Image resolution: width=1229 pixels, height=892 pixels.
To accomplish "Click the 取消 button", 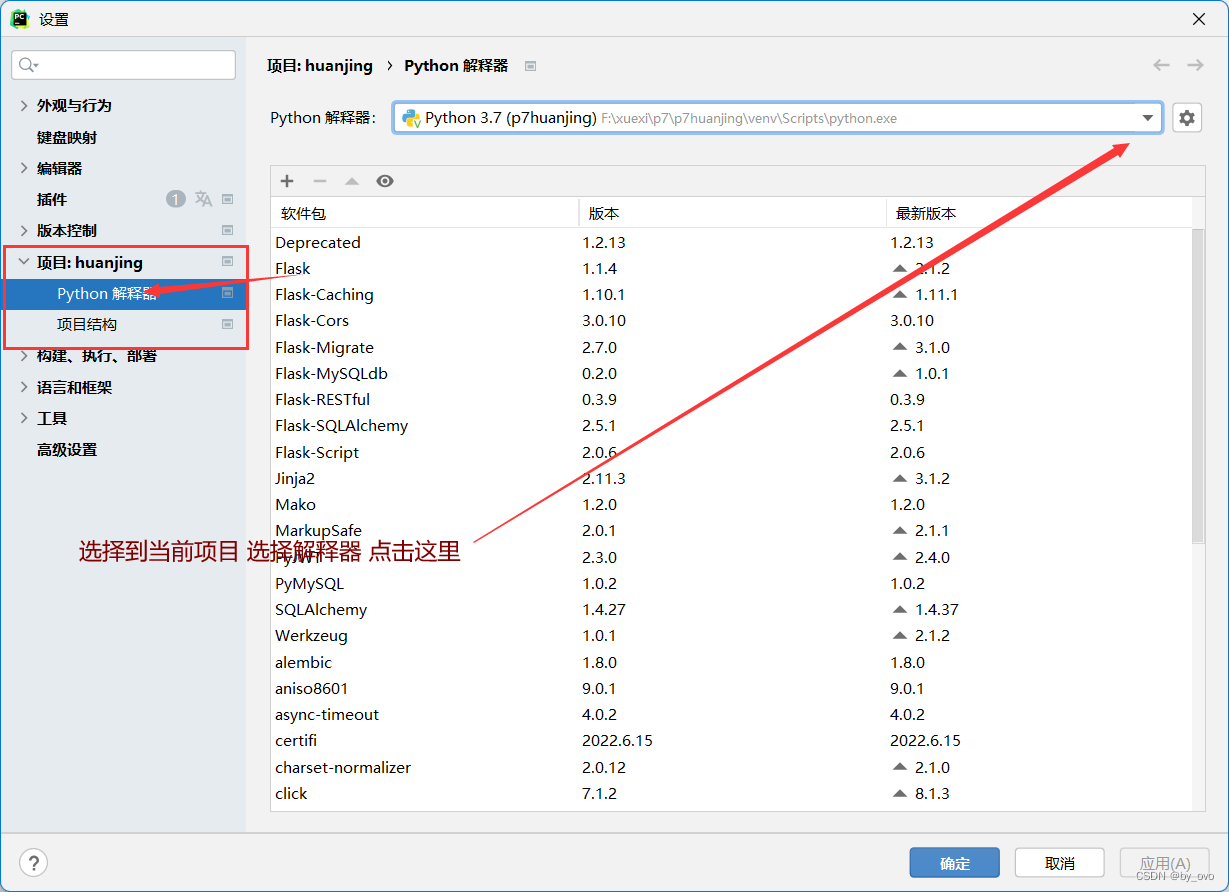I will 1060,863.
